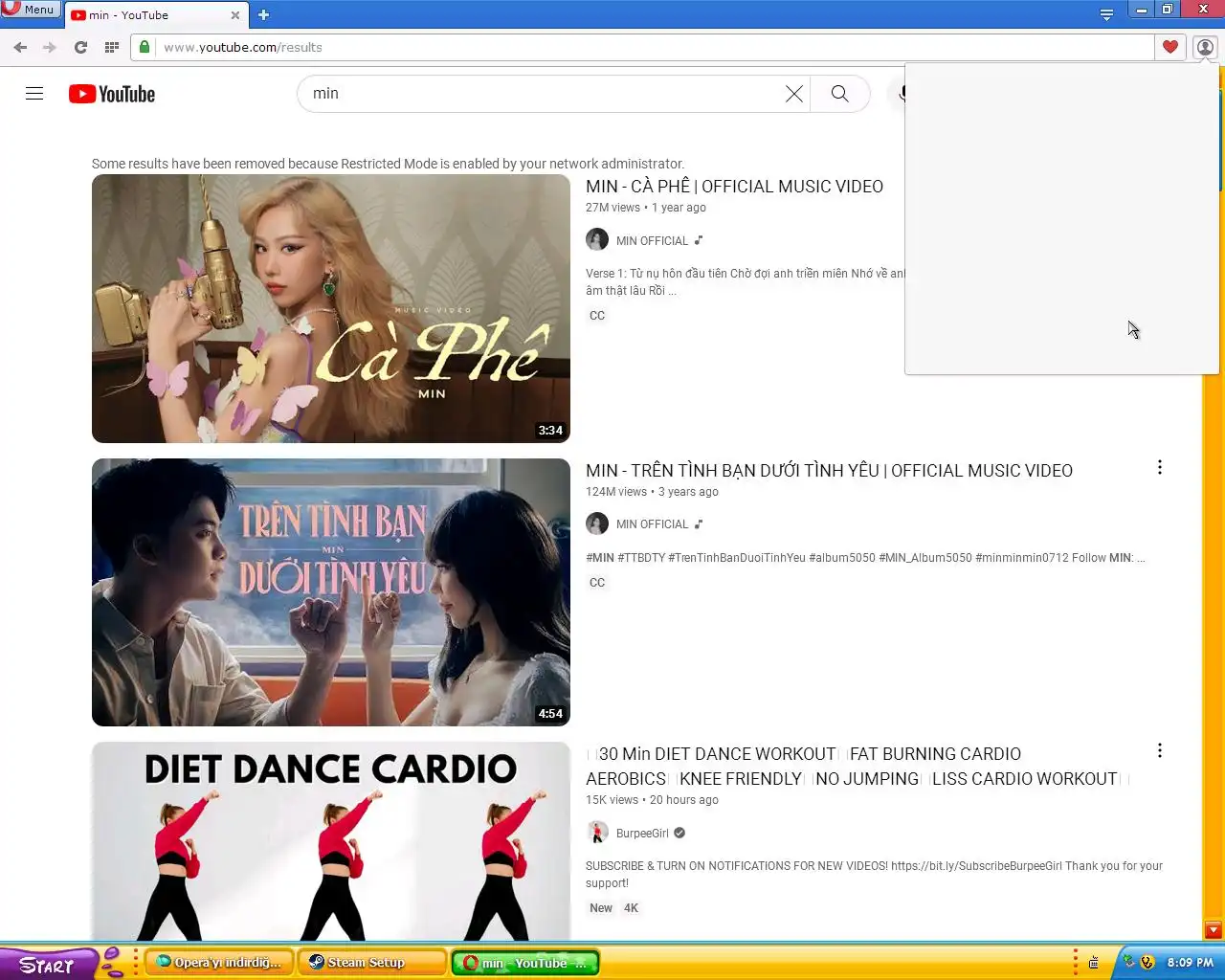The width and height of the screenshot is (1225, 980).
Task: Click the scroll-down arrow of page scrollbar
Action: tap(1214, 930)
